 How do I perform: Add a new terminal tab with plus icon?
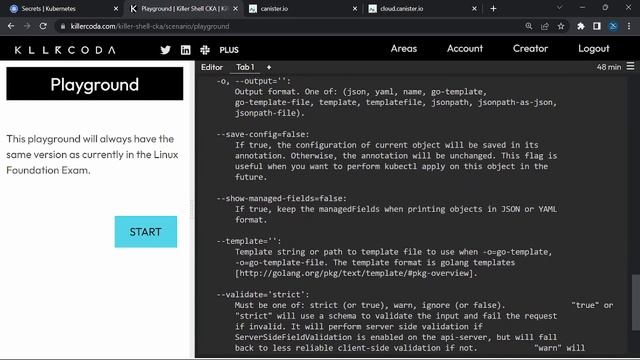point(269,67)
